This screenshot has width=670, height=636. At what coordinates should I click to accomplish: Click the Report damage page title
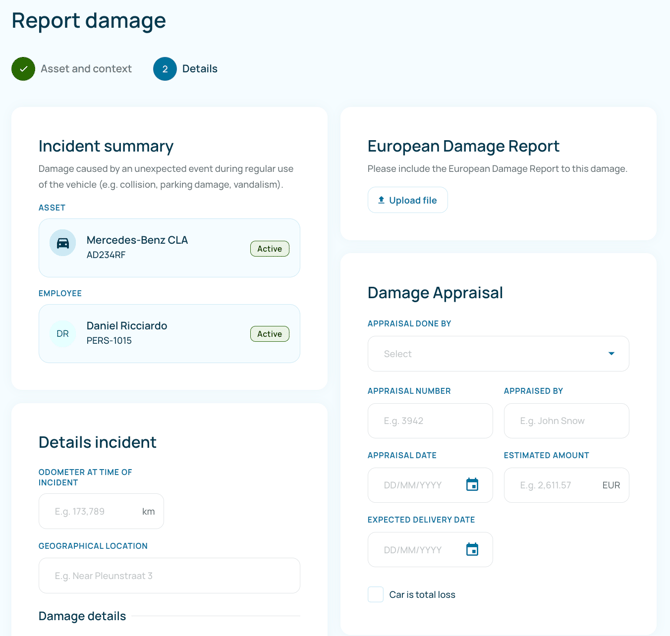89,21
